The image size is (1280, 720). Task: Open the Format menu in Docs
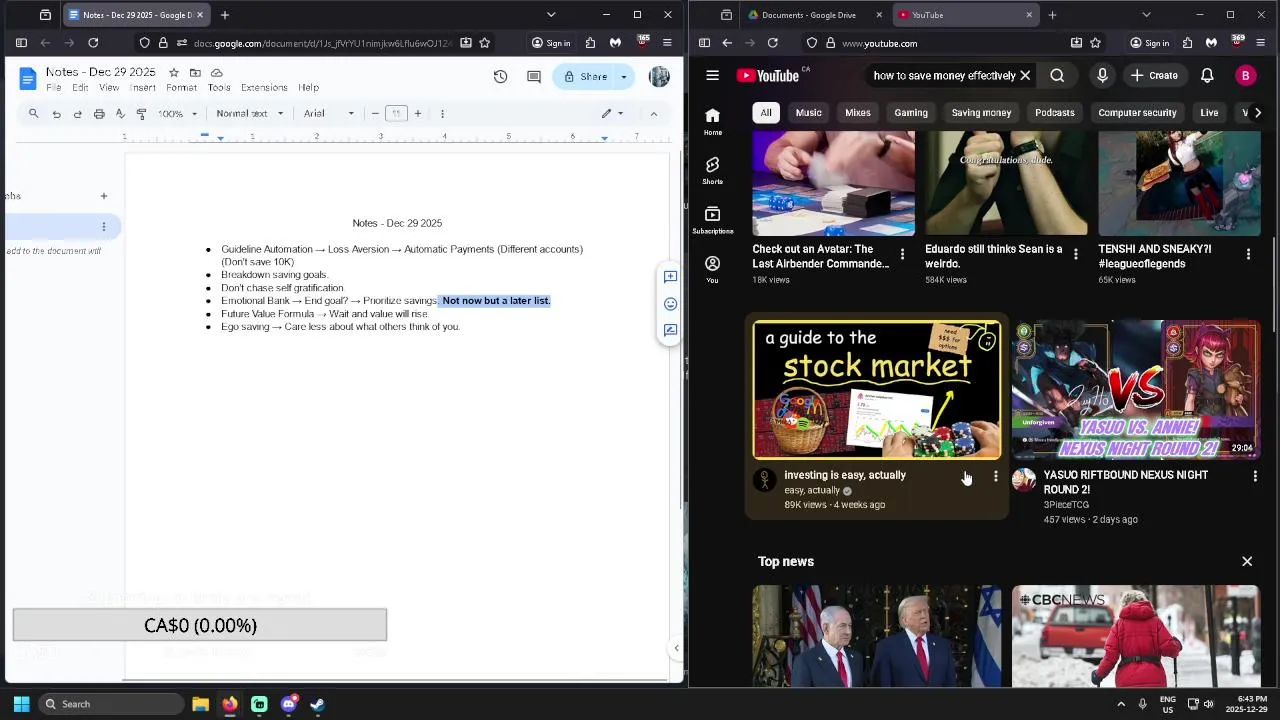181,88
